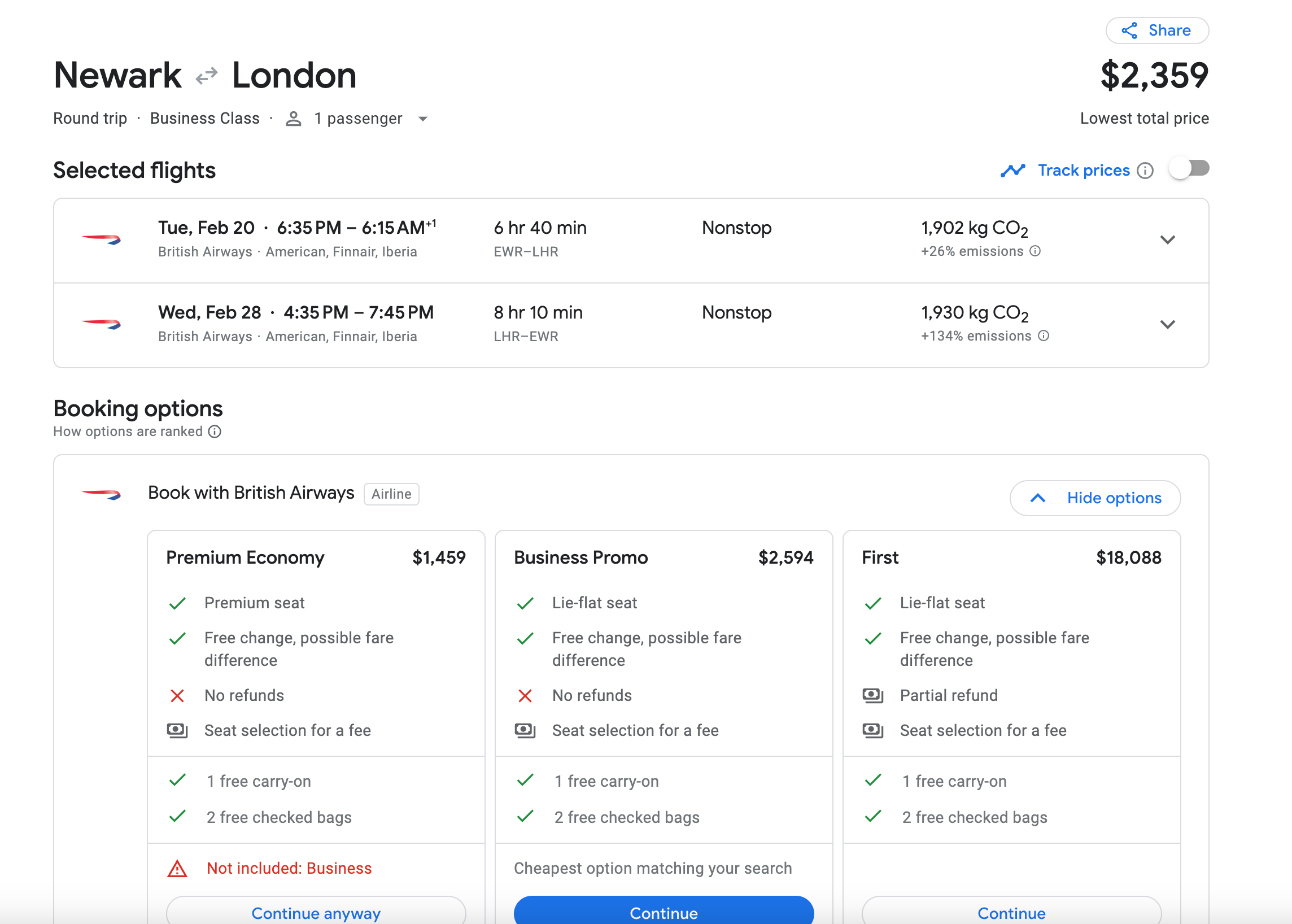Image resolution: width=1292 pixels, height=924 pixels.
Task: Open the passenger count dropdown arrow
Action: 423,119
